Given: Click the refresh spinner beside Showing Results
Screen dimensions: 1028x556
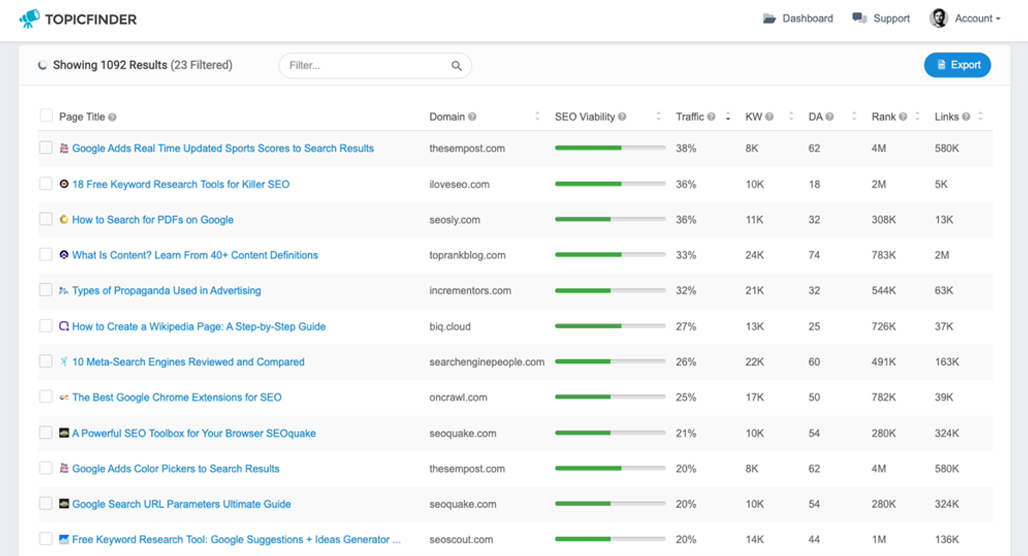Looking at the screenshot, I should (x=43, y=65).
